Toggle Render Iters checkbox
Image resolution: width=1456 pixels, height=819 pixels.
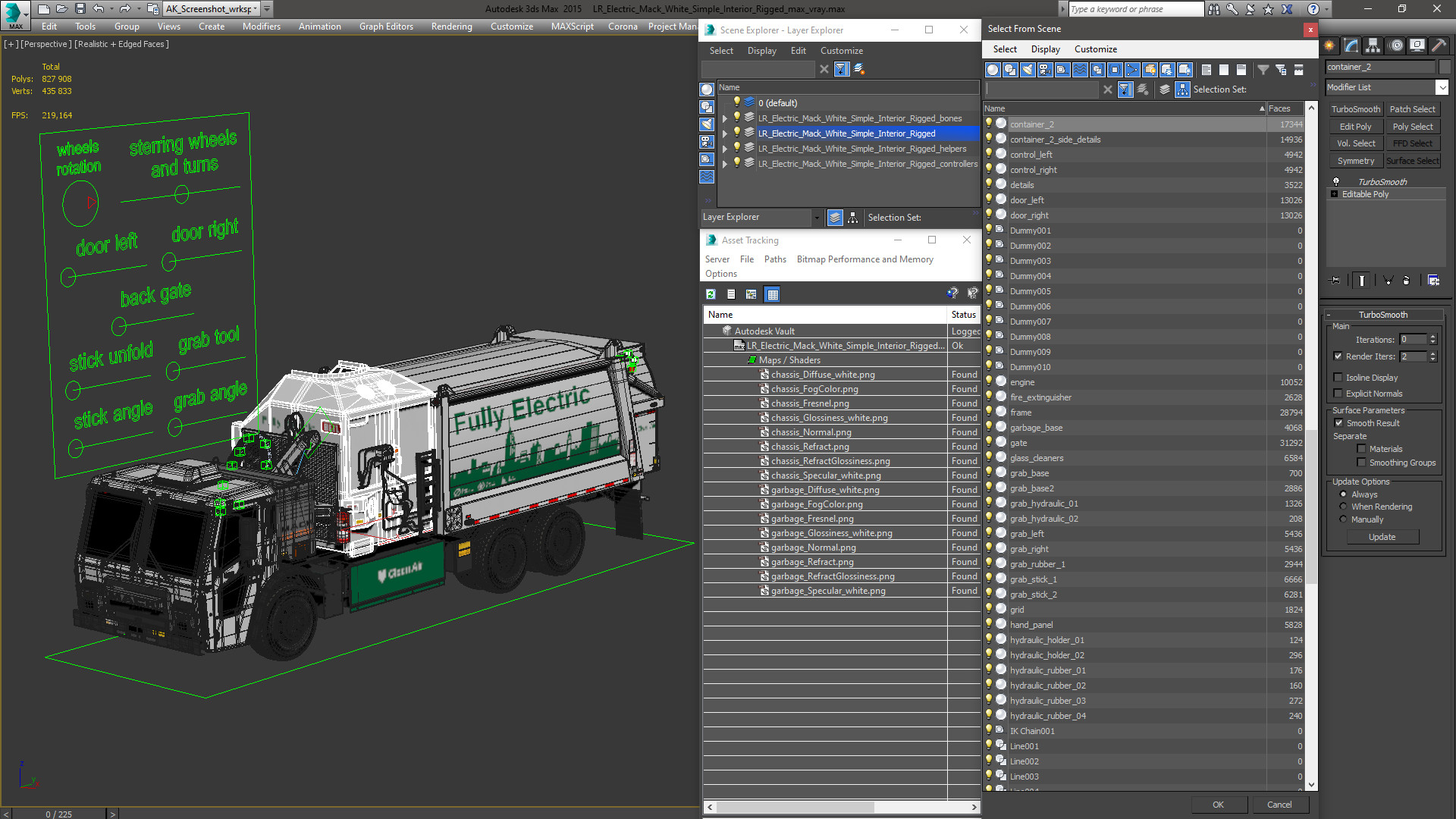point(1338,356)
